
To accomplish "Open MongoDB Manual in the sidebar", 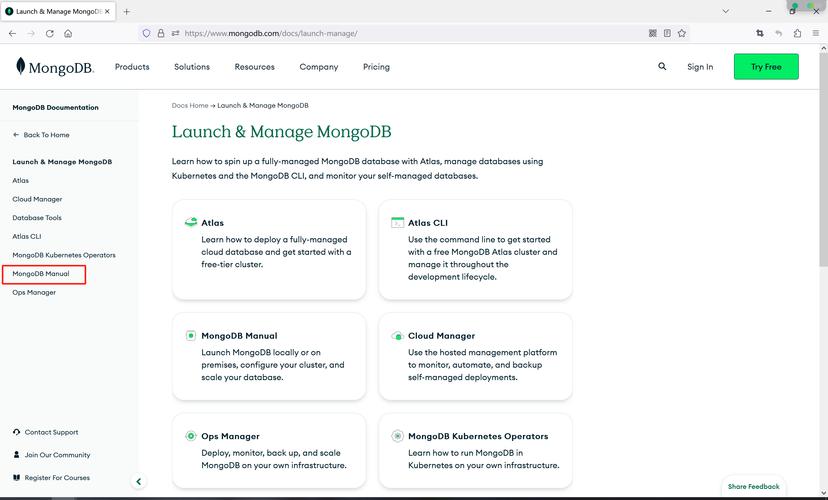I will pos(41,273).
